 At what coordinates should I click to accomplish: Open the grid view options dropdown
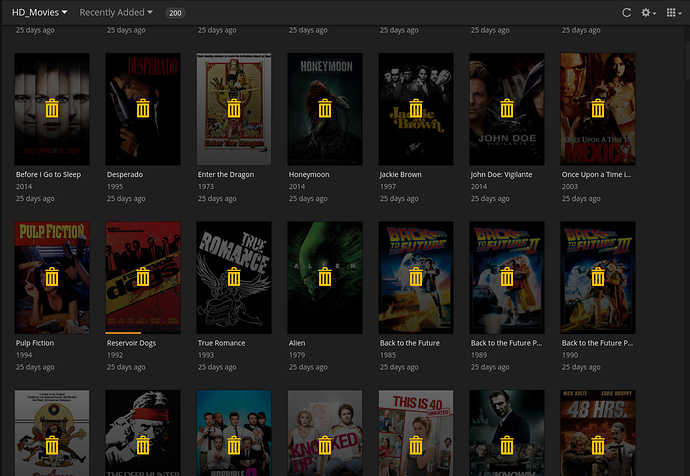pyautogui.click(x=674, y=13)
